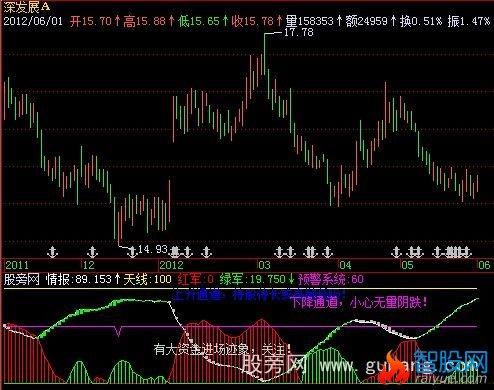Click the anchor marker above the 2011 axis section
The width and height of the screenshot is (494, 390).
[52, 252]
